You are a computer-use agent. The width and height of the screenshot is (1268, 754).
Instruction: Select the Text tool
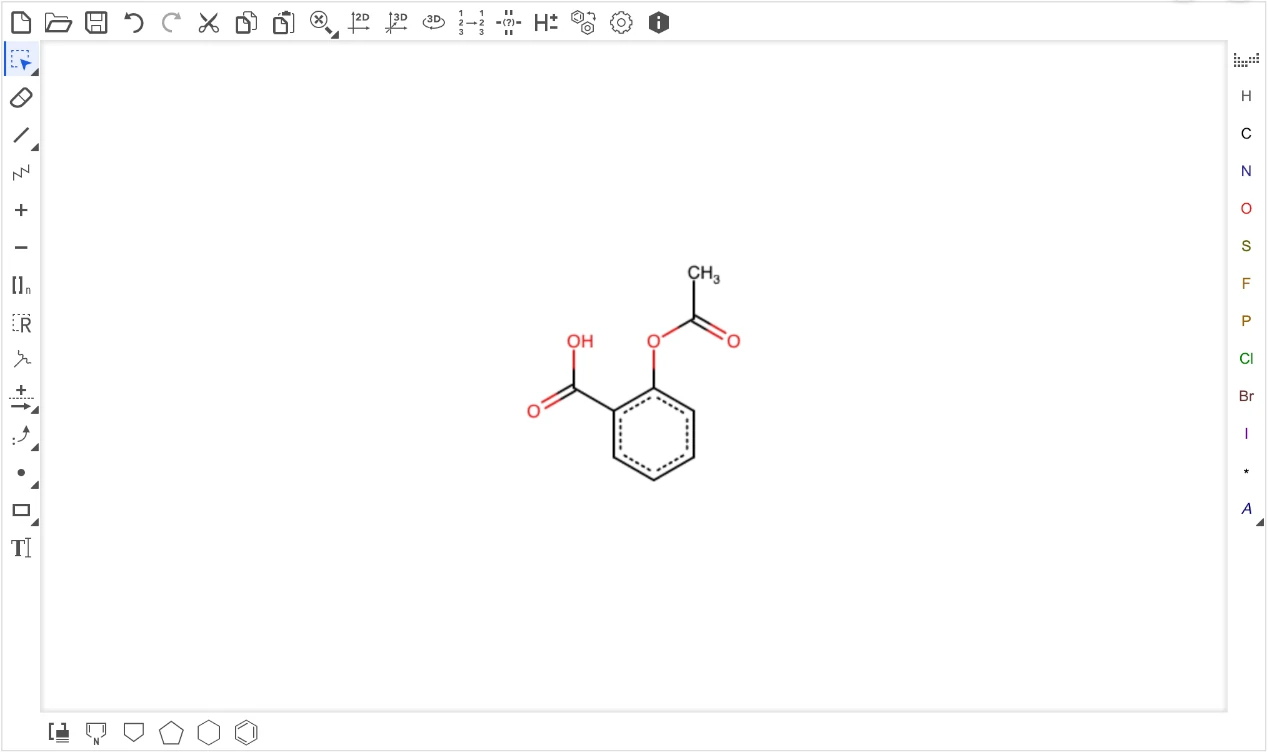click(x=21, y=548)
